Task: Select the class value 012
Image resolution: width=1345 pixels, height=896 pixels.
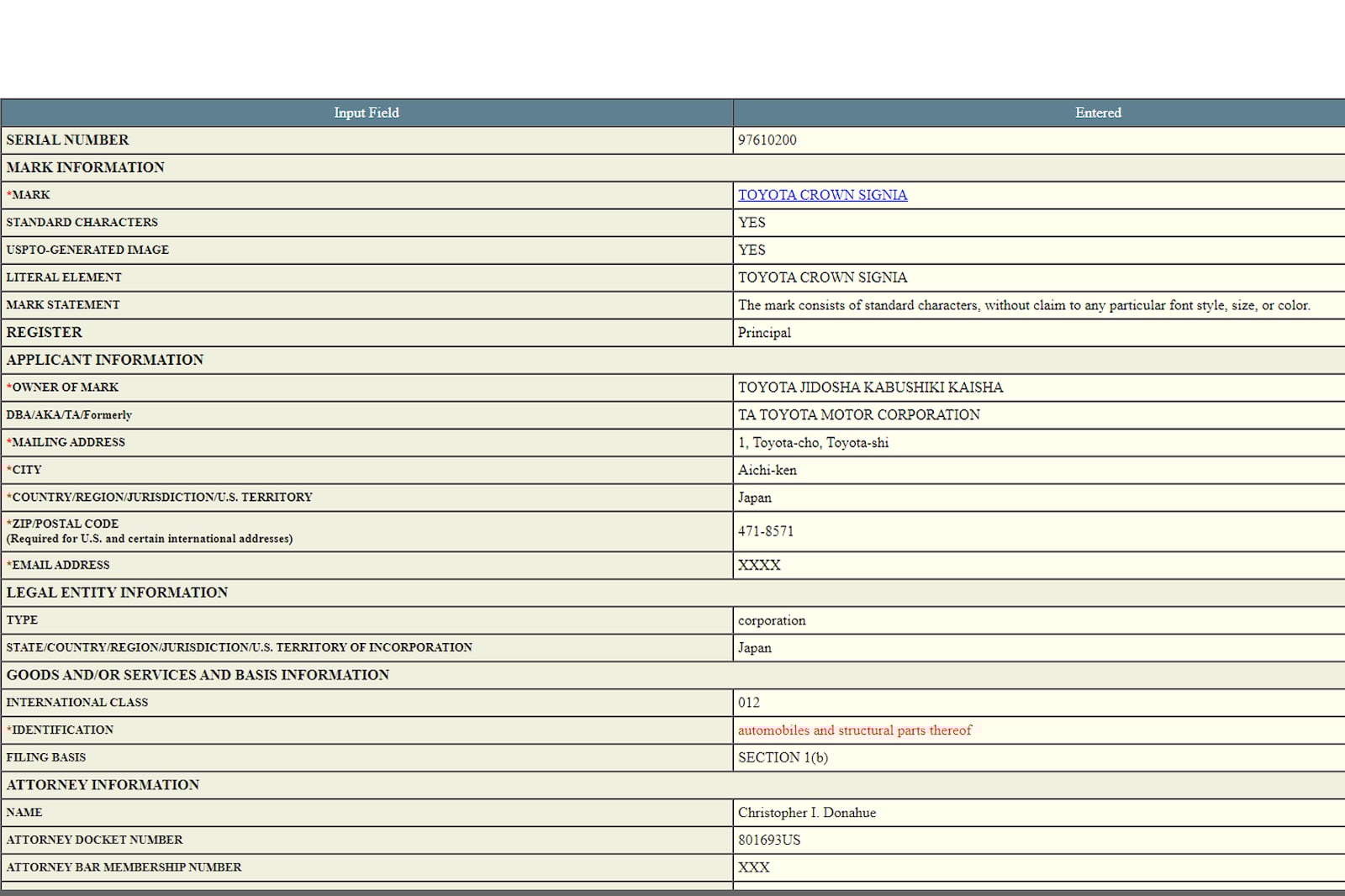Action: [x=748, y=703]
